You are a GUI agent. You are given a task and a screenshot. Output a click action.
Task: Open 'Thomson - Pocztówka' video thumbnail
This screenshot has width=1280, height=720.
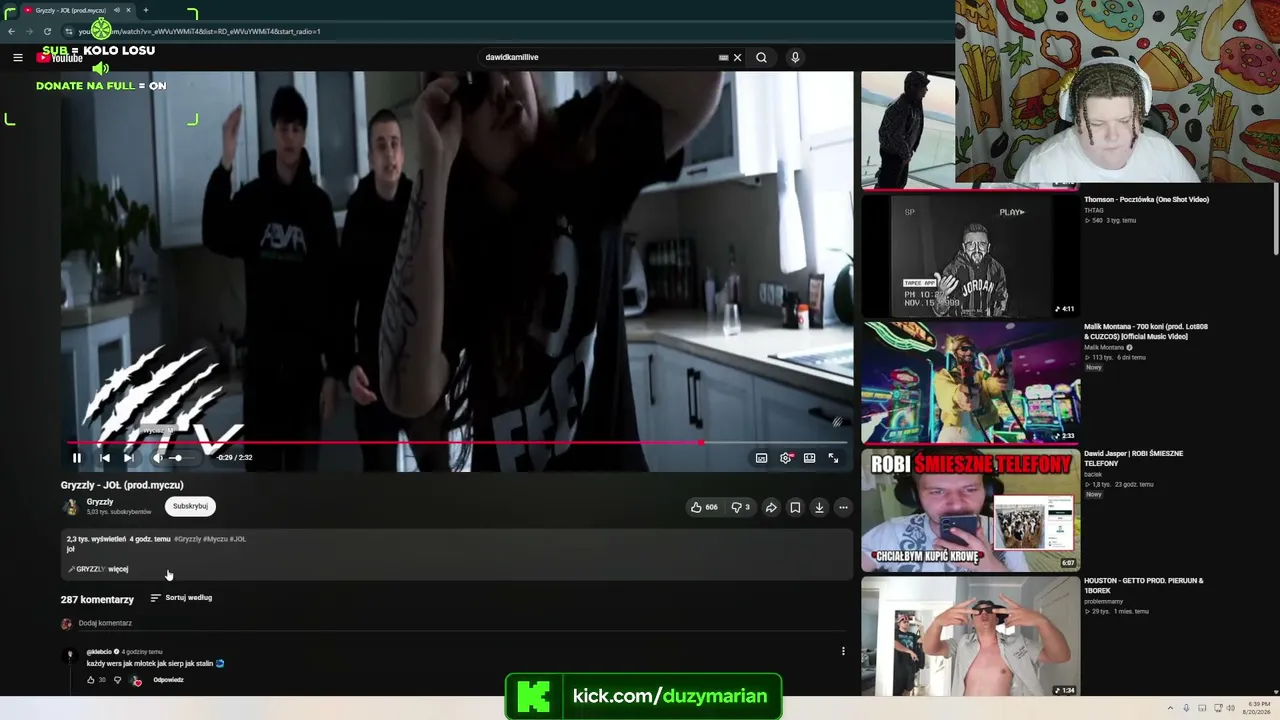[971, 256]
